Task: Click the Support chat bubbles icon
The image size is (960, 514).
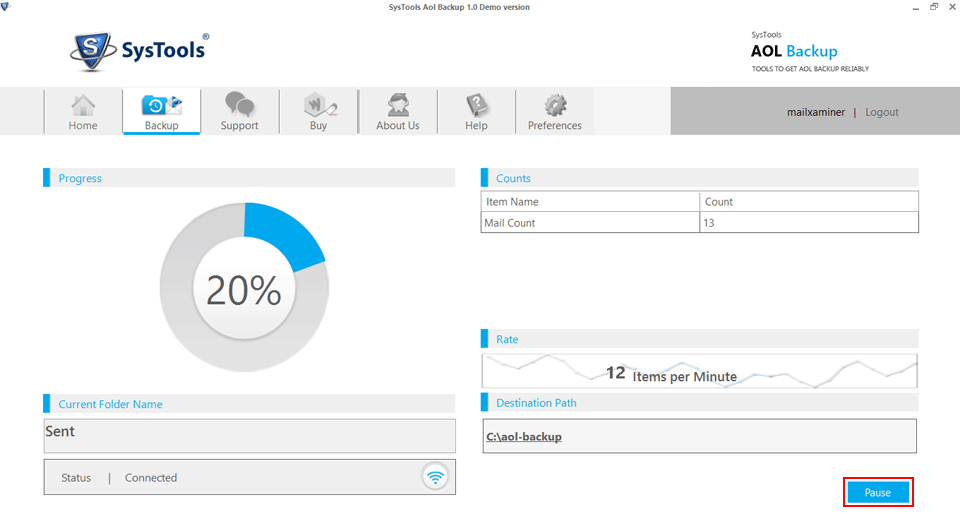Action: pyautogui.click(x=239, y=105)
